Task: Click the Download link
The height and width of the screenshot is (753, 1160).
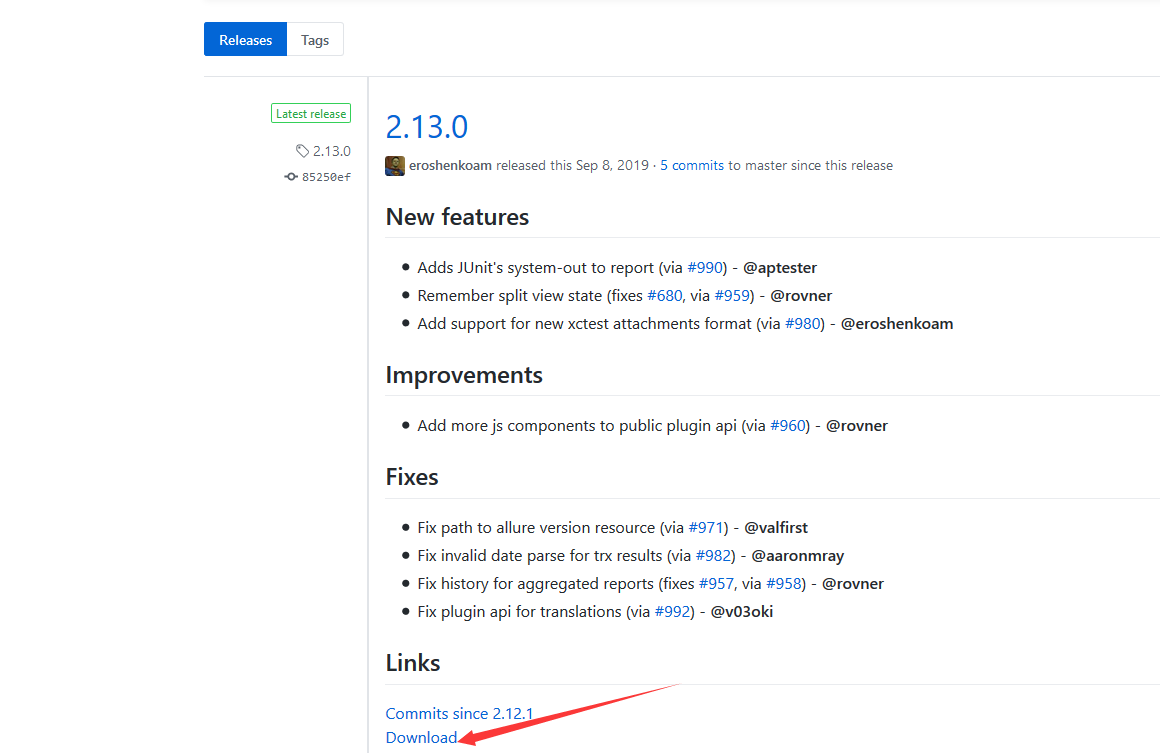Action: click(x=421, y=738)
